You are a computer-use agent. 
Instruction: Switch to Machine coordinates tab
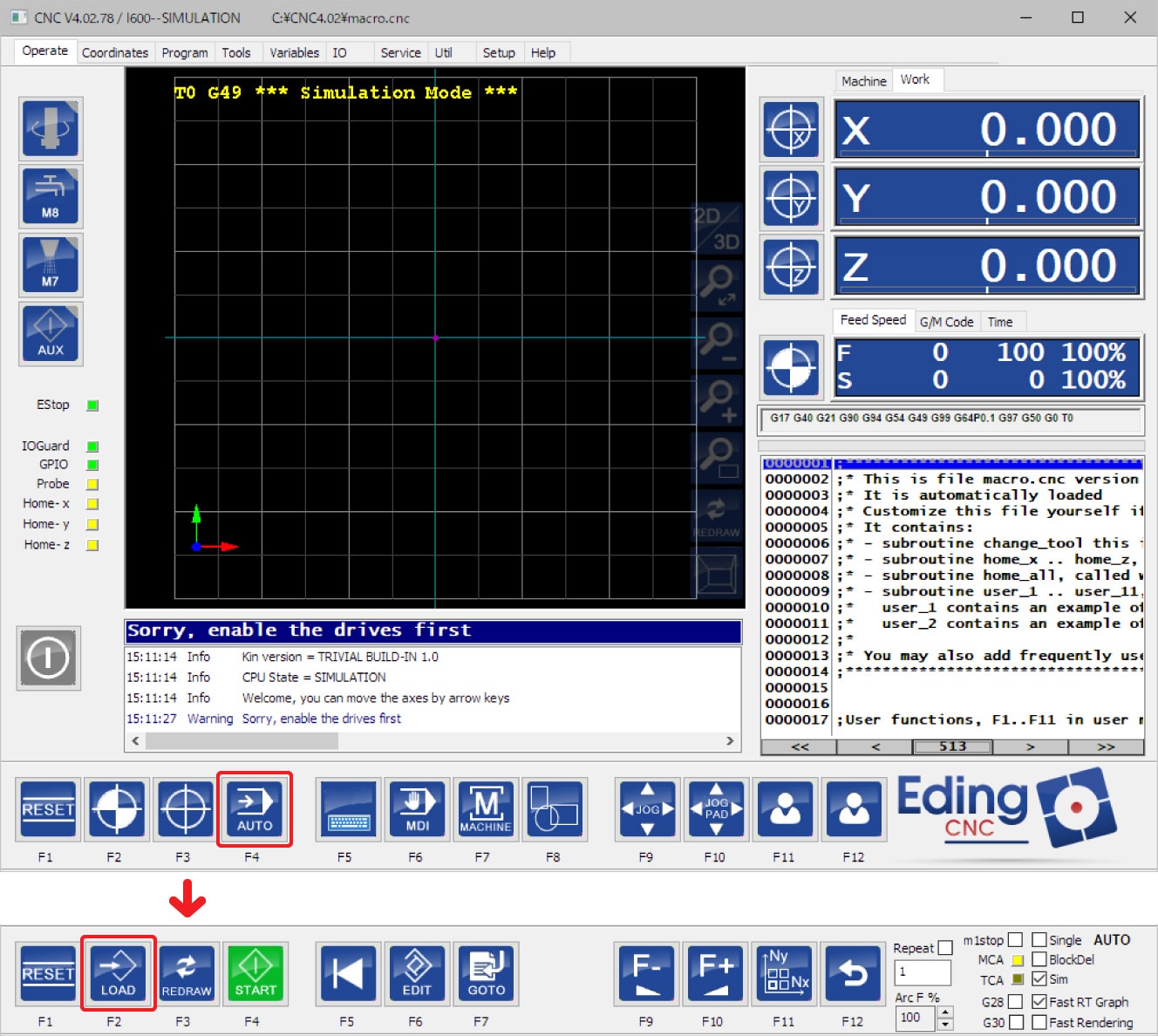863,81
